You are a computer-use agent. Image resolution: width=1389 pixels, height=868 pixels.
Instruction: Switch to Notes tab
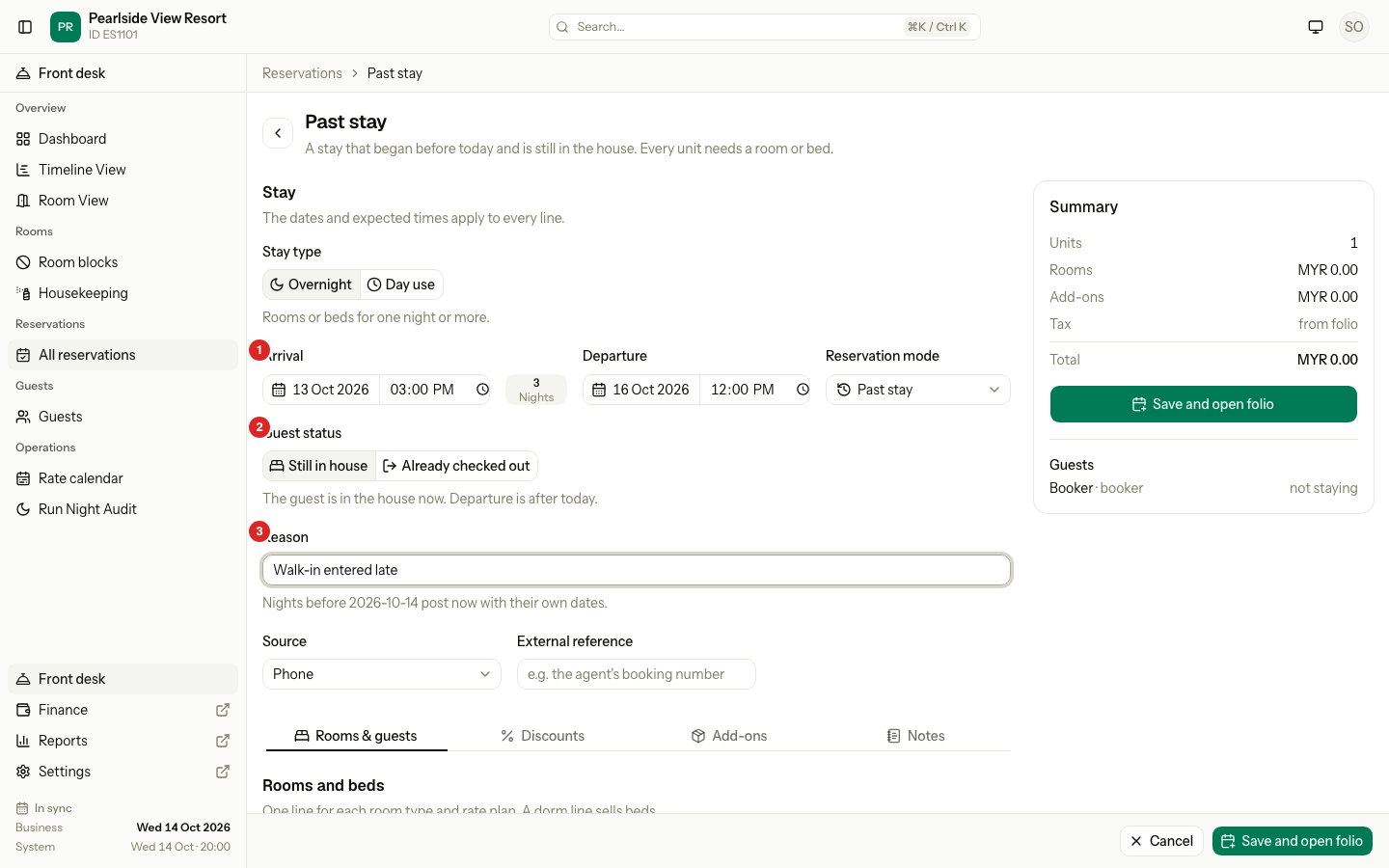(x=916, y=736)
